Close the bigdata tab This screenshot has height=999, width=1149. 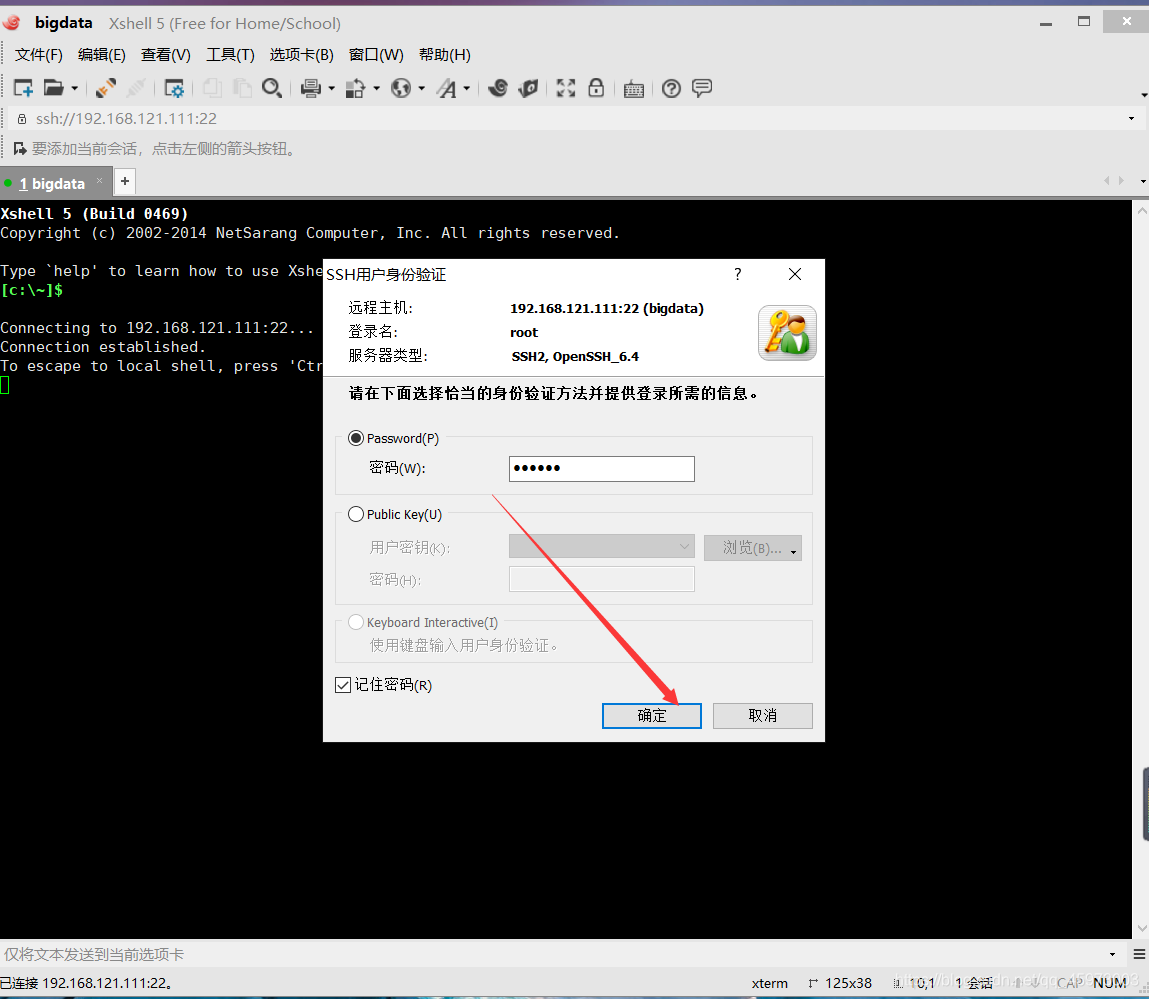[x=100, y=180]
